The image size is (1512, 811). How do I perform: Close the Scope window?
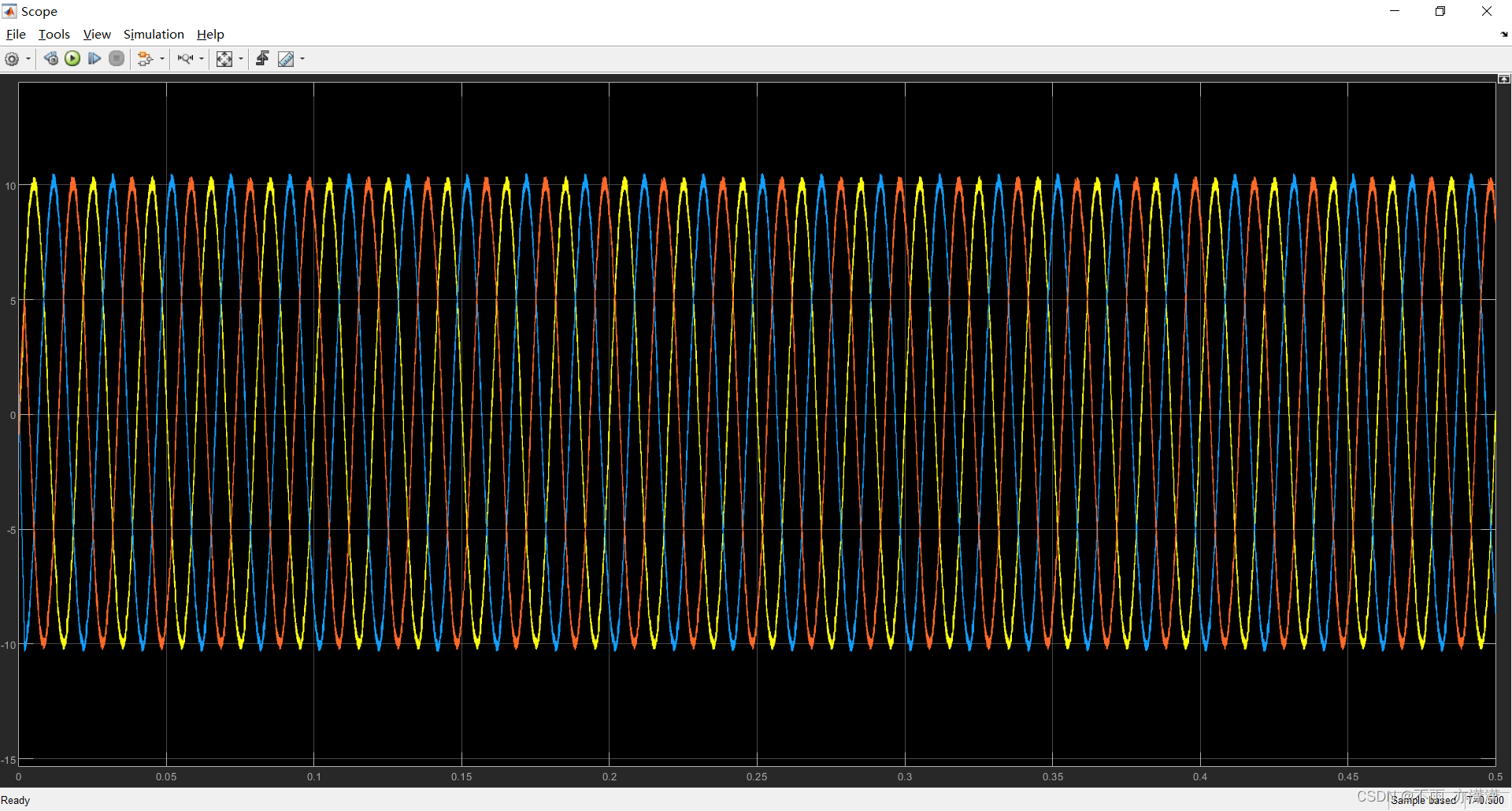(1487, 11)
